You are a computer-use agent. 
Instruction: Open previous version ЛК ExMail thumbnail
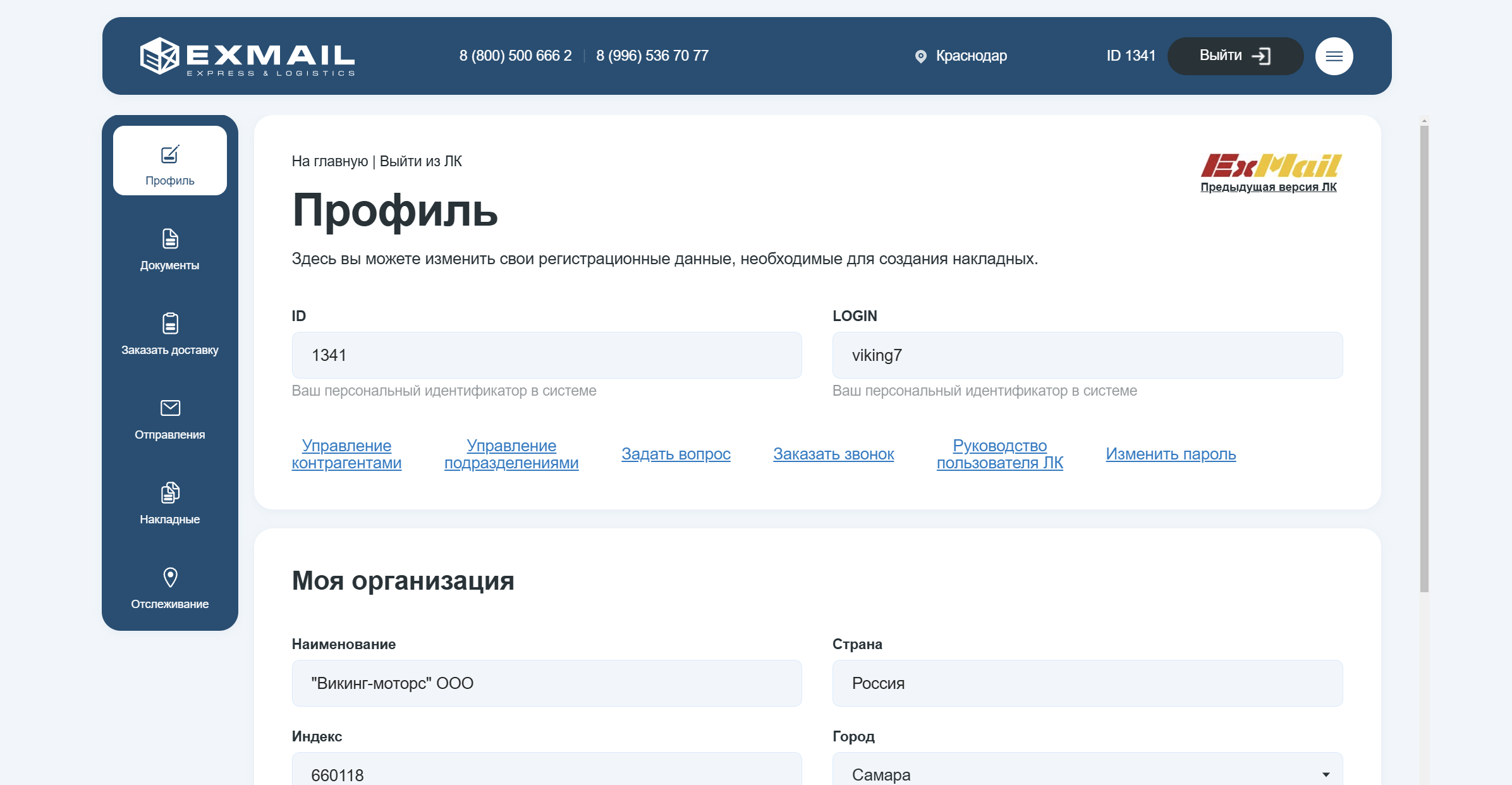(x=1271, y=166)
